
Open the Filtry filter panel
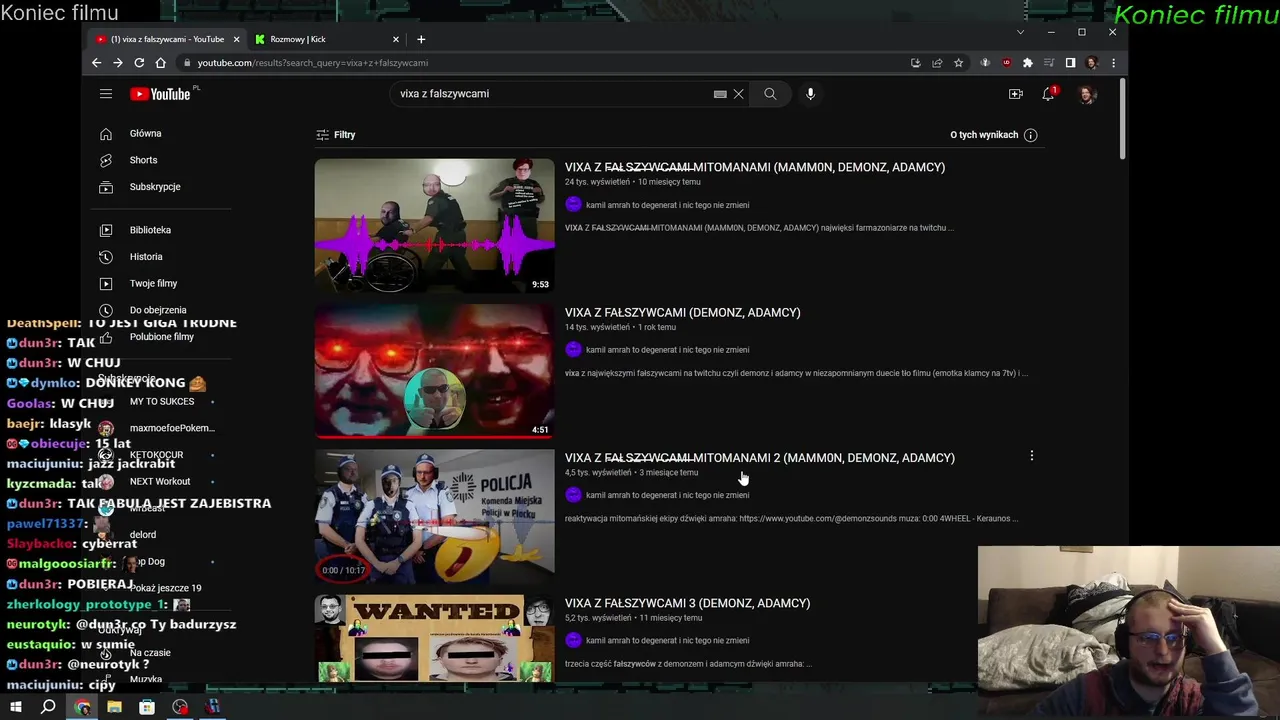point(336,135)
